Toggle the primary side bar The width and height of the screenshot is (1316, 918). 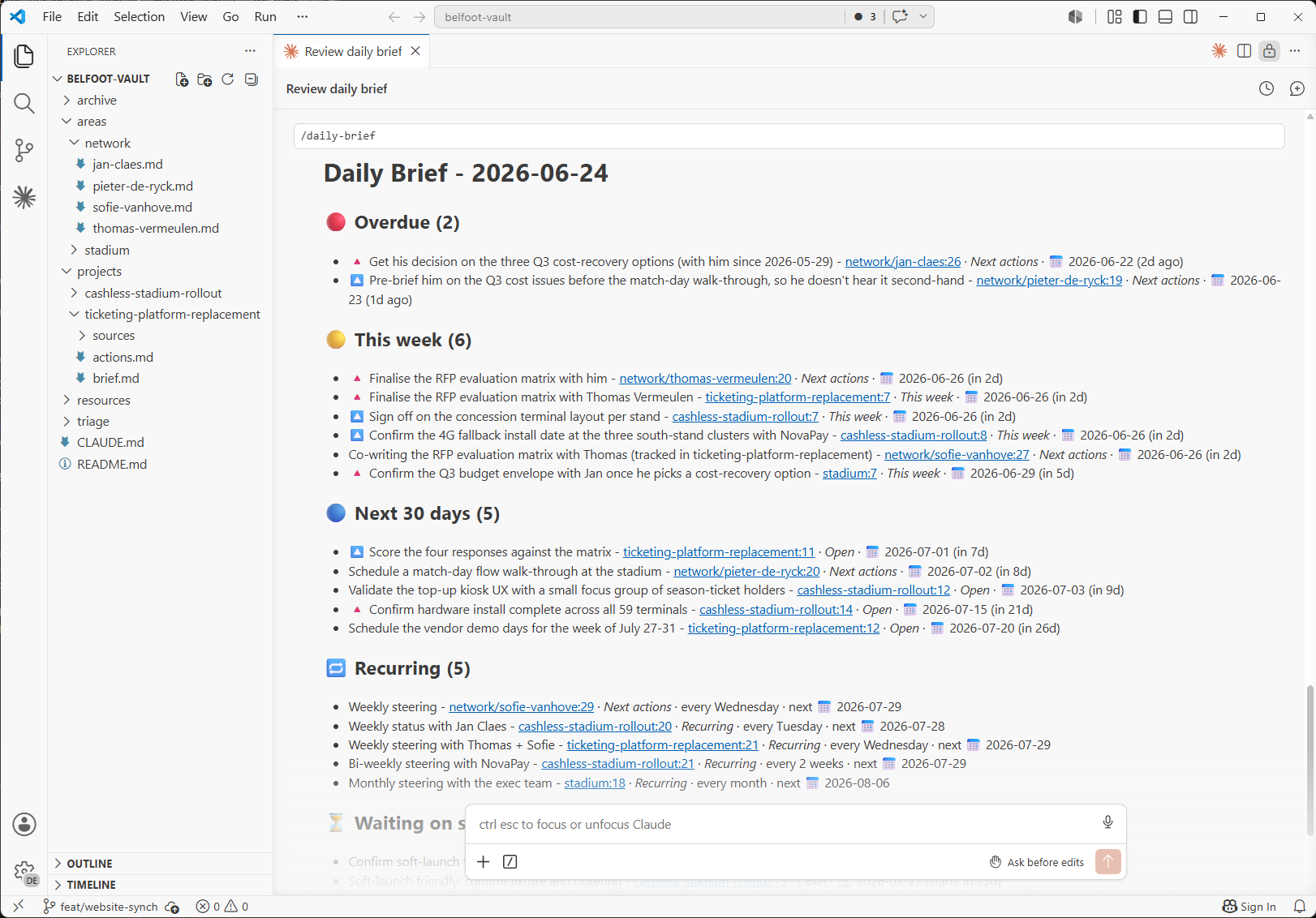pos(1140,17)
